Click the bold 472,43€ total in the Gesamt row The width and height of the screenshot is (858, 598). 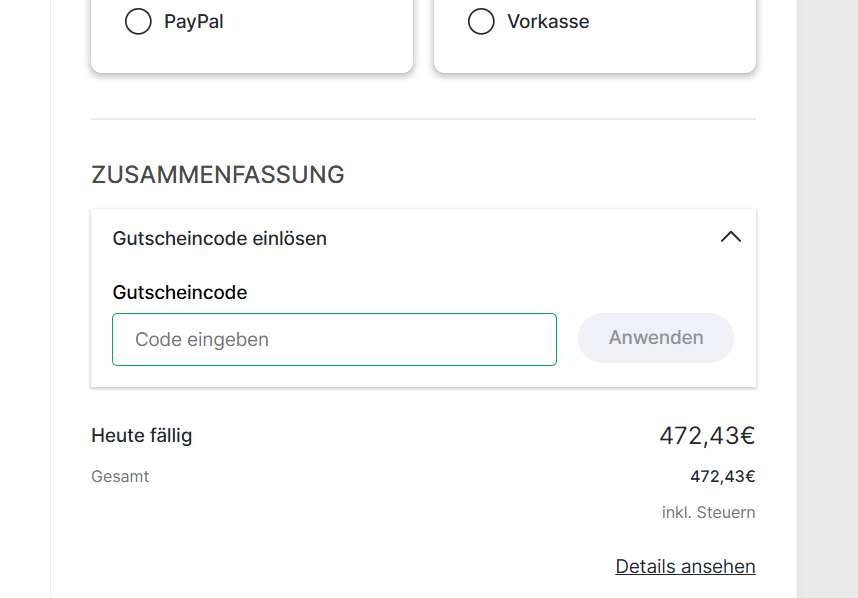click(x=722, y=476)
